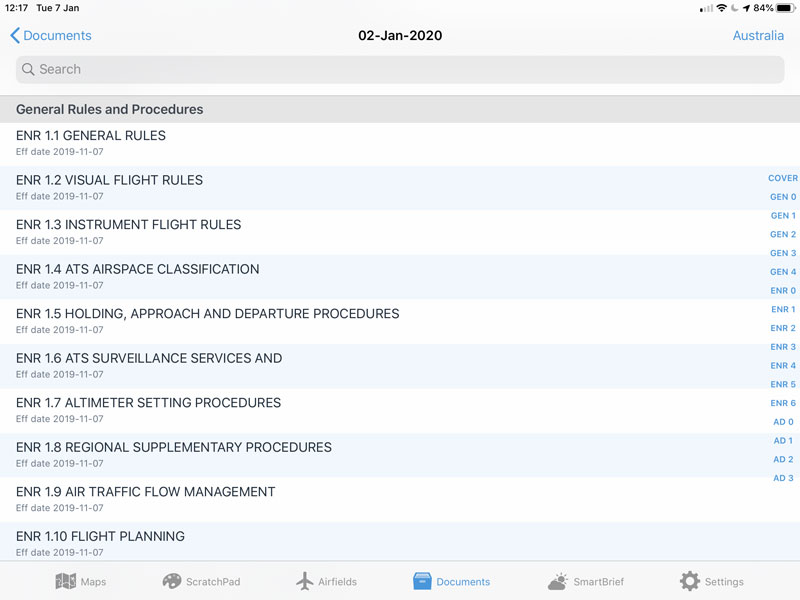Select the Airfields airplane icon

[305, 581]
